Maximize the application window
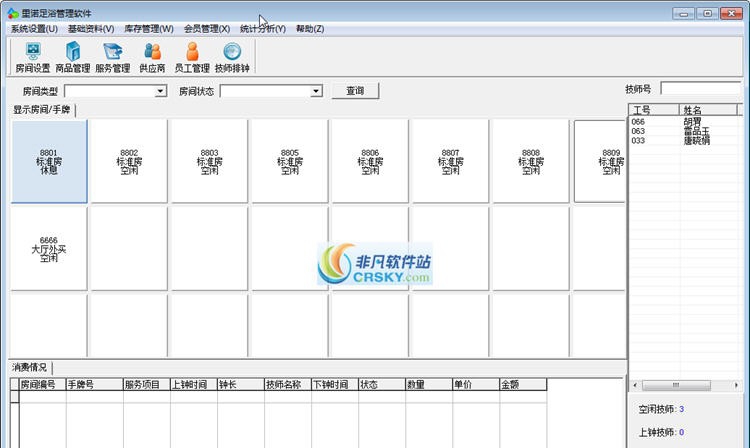The width and height of the screenshot is (750, 448). [707, 13]
